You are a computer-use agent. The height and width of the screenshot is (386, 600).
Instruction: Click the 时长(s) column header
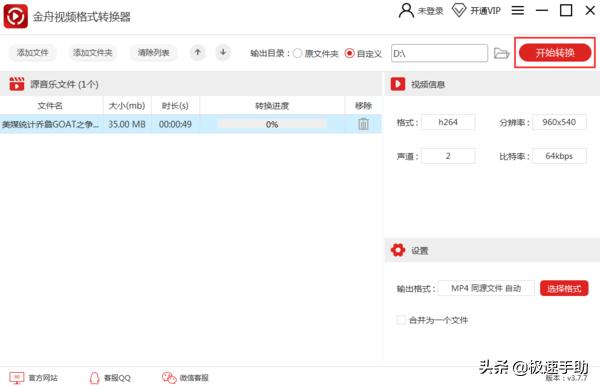pyautogui.click(x=175, y=106)
